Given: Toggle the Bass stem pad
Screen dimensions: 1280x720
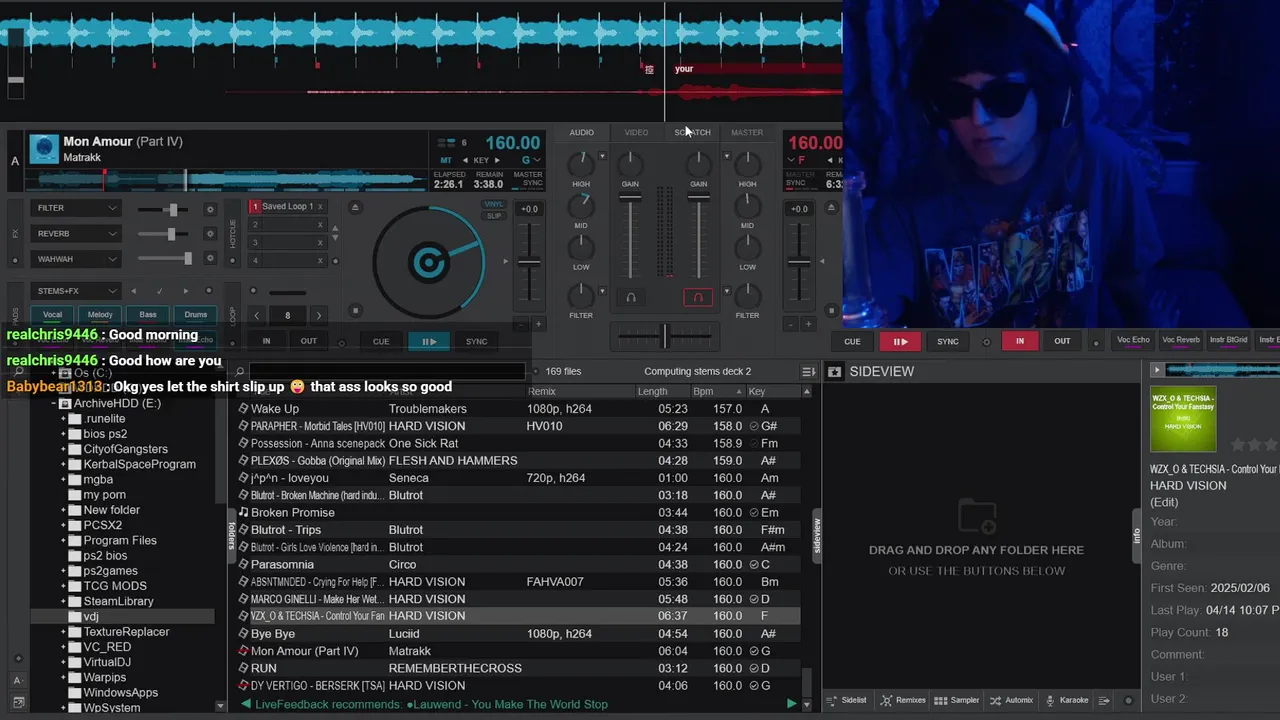Looking at the screenshot, I should coord(148,315).
